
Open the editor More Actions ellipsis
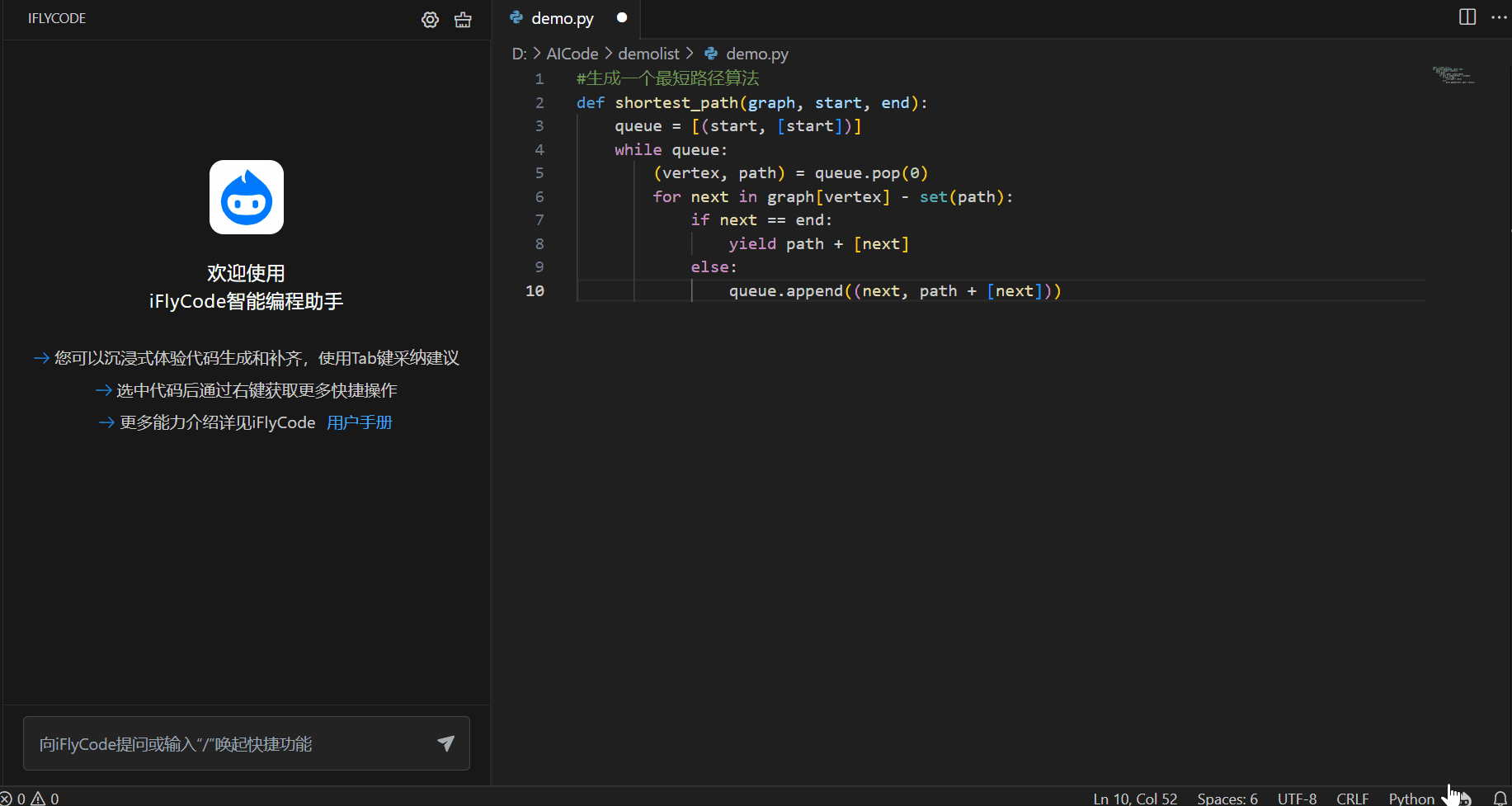[x=1499, y=17]
